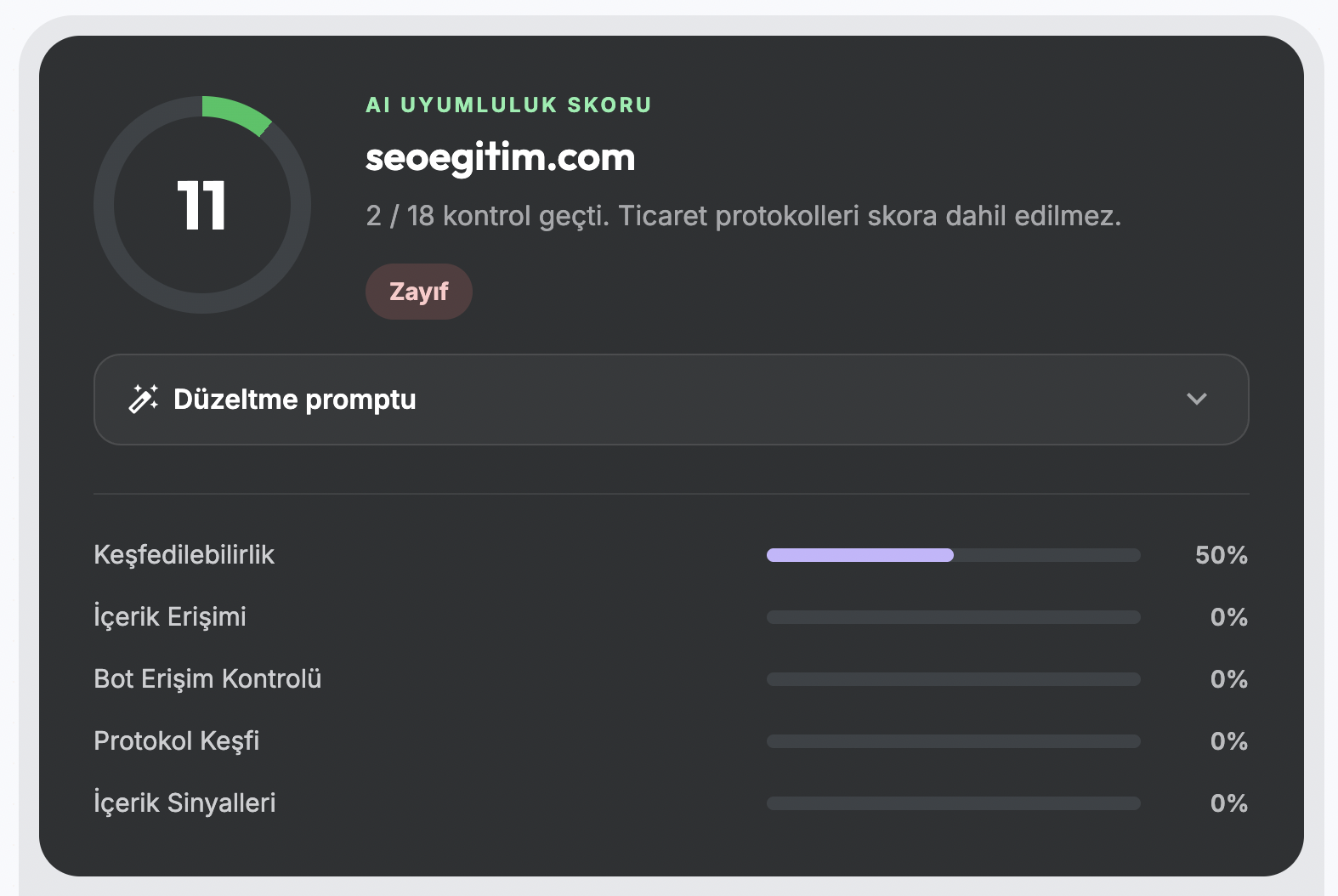Select the Bot Erişim Kontrolü label

pos(207,679)
